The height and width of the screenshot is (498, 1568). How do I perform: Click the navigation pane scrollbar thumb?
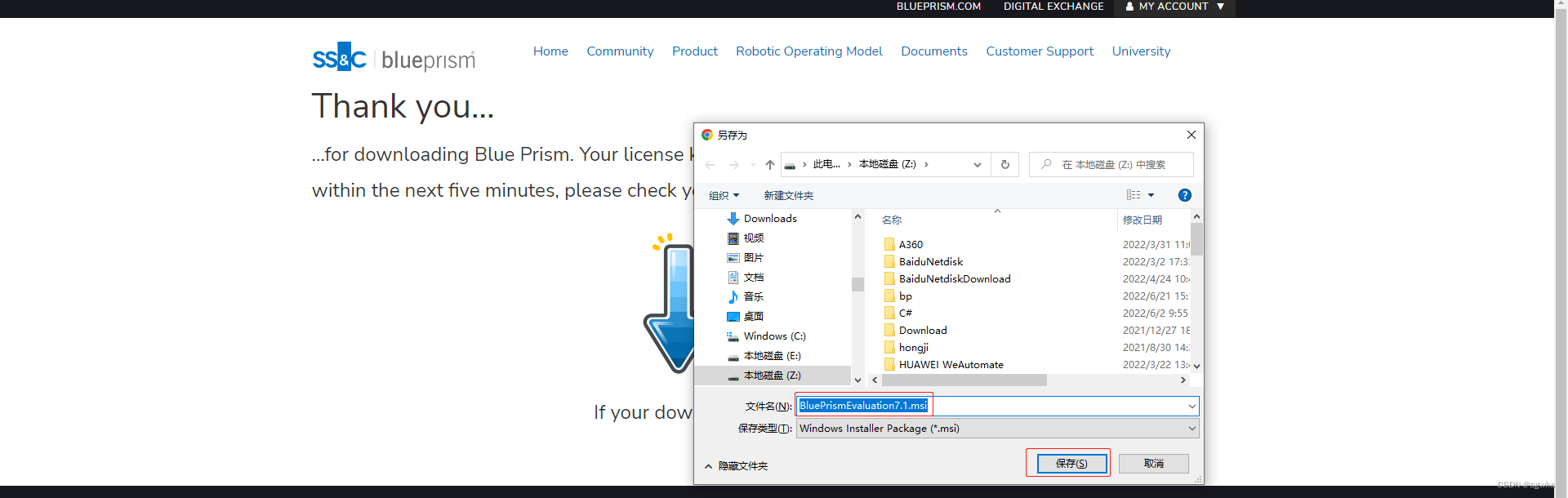(x=857, y=284)
